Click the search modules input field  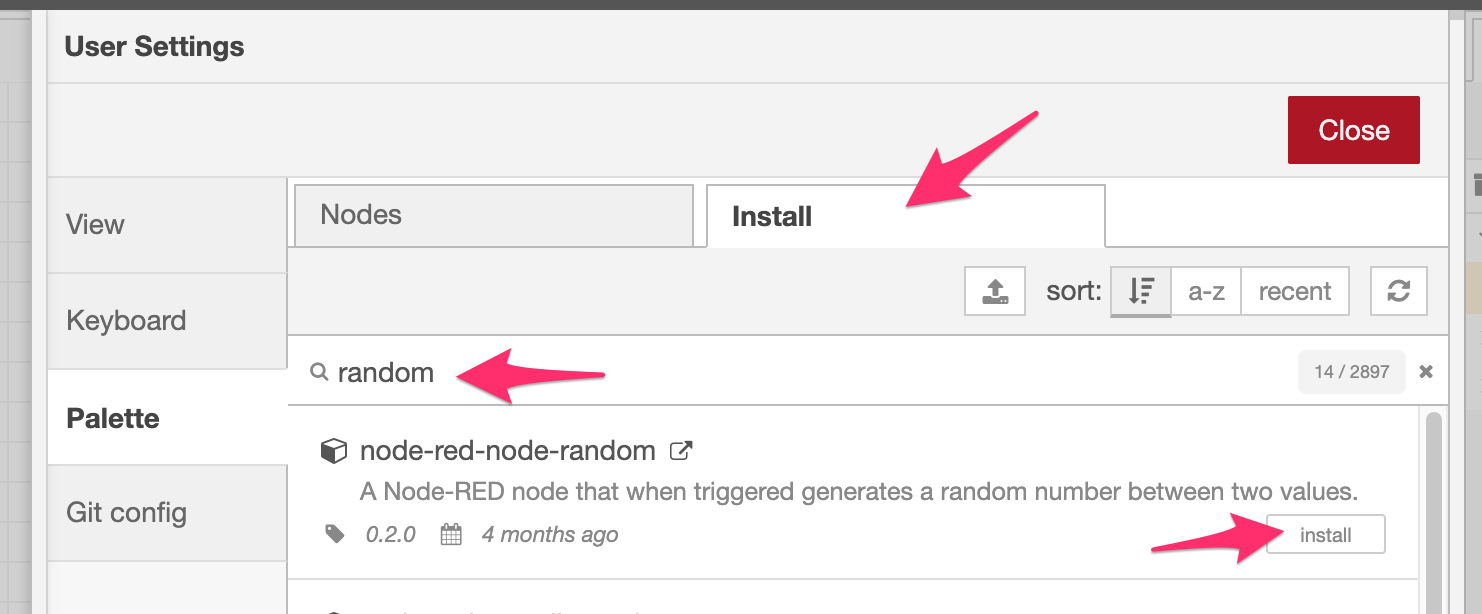(x=810, y=372)
